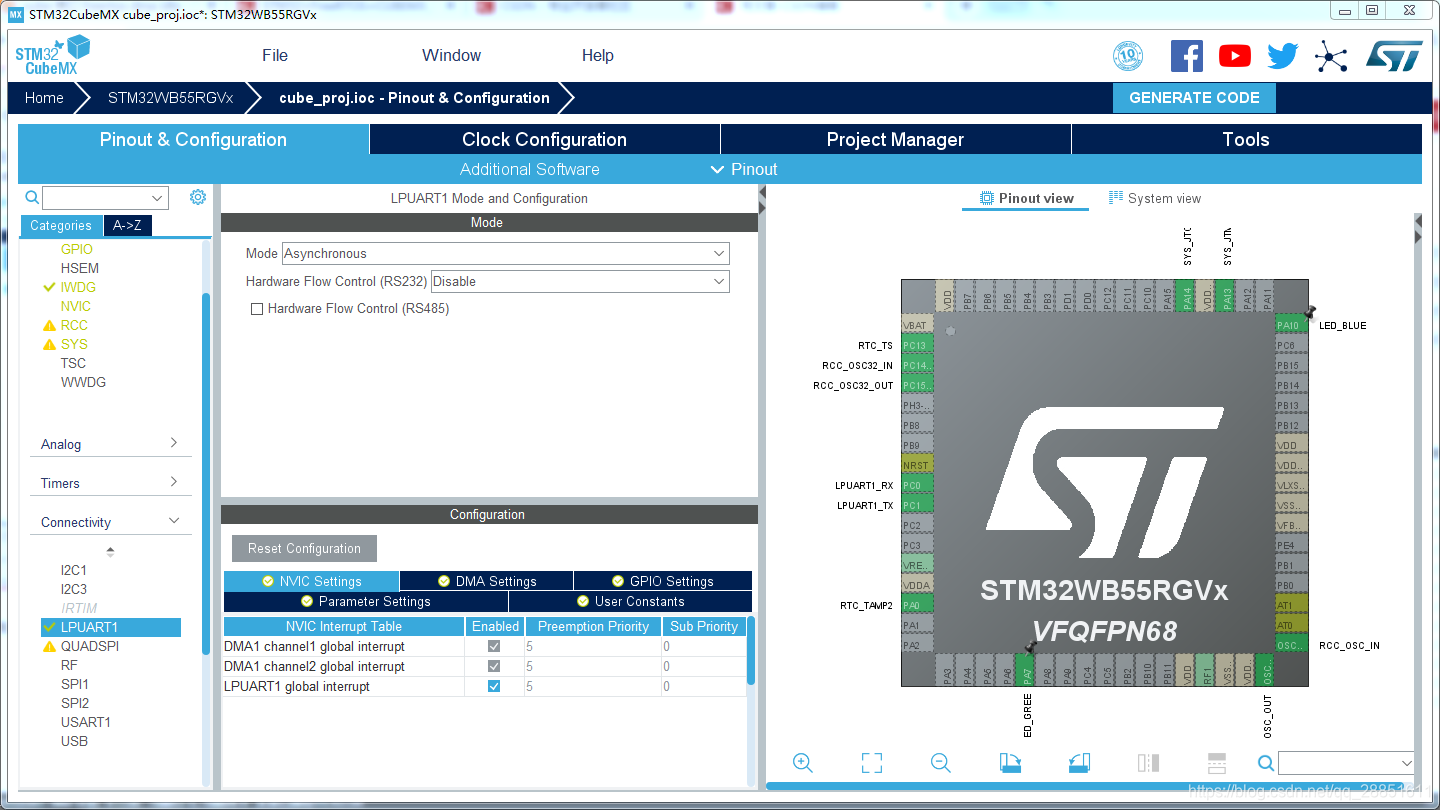Rotate the chip clockwise
Screen dimensions: 1440x810
point(1010,763)
